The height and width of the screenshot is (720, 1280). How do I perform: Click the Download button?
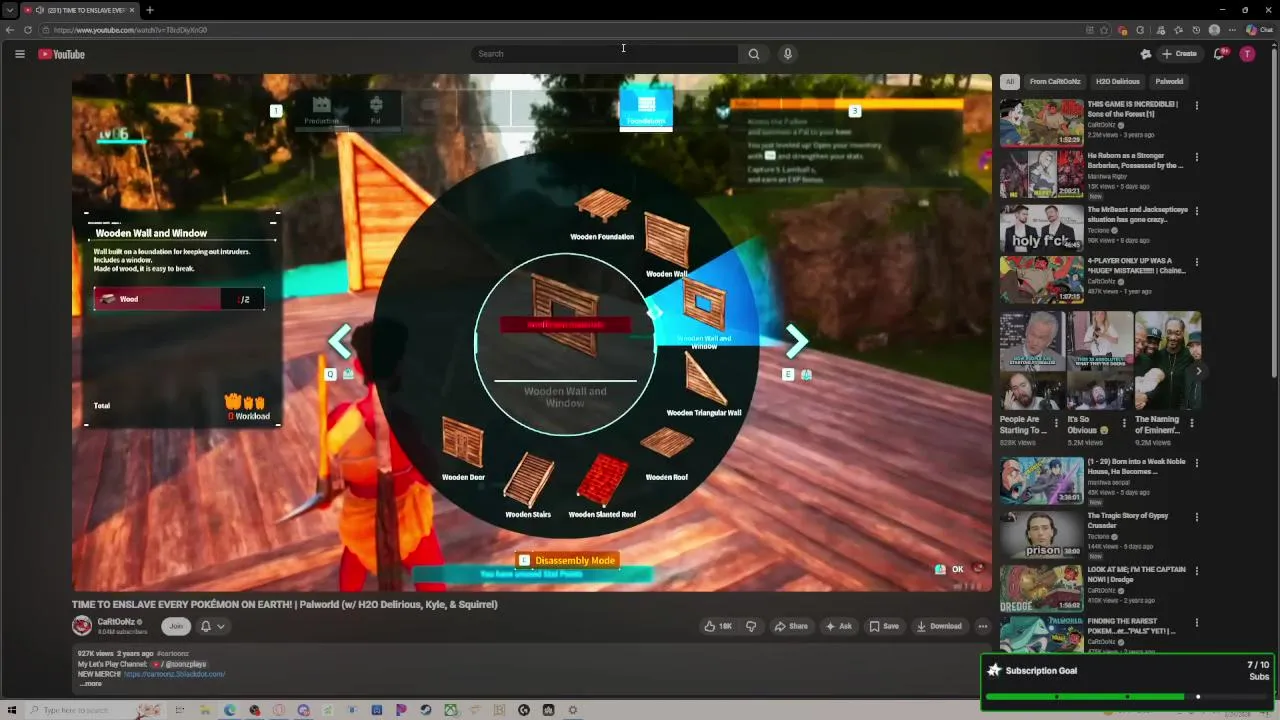pyautogui.click(x=939, y=626)
